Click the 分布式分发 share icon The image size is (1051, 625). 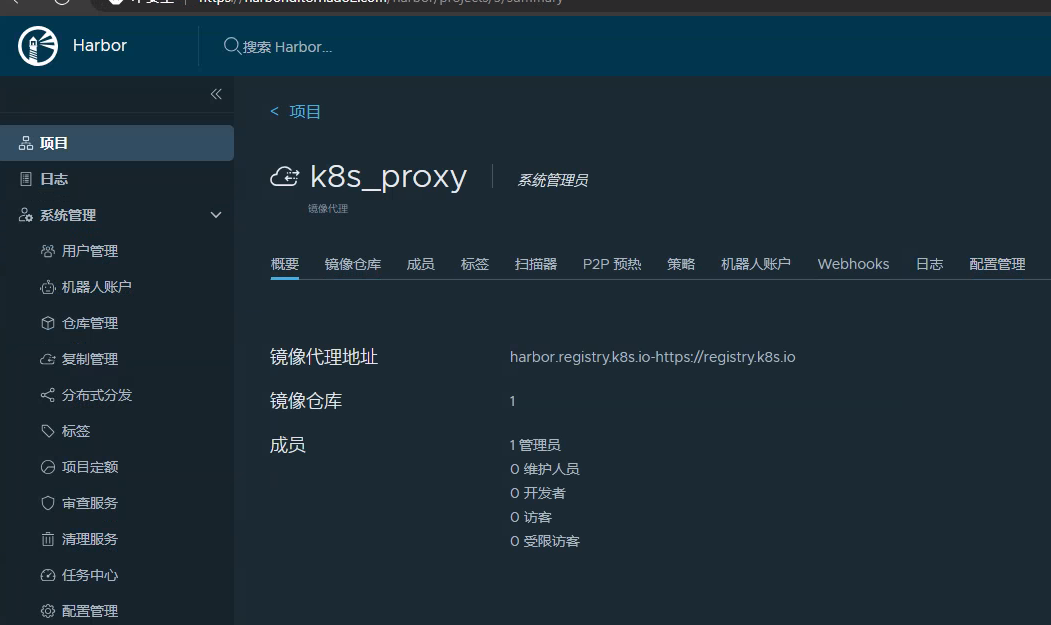(48, 395)
